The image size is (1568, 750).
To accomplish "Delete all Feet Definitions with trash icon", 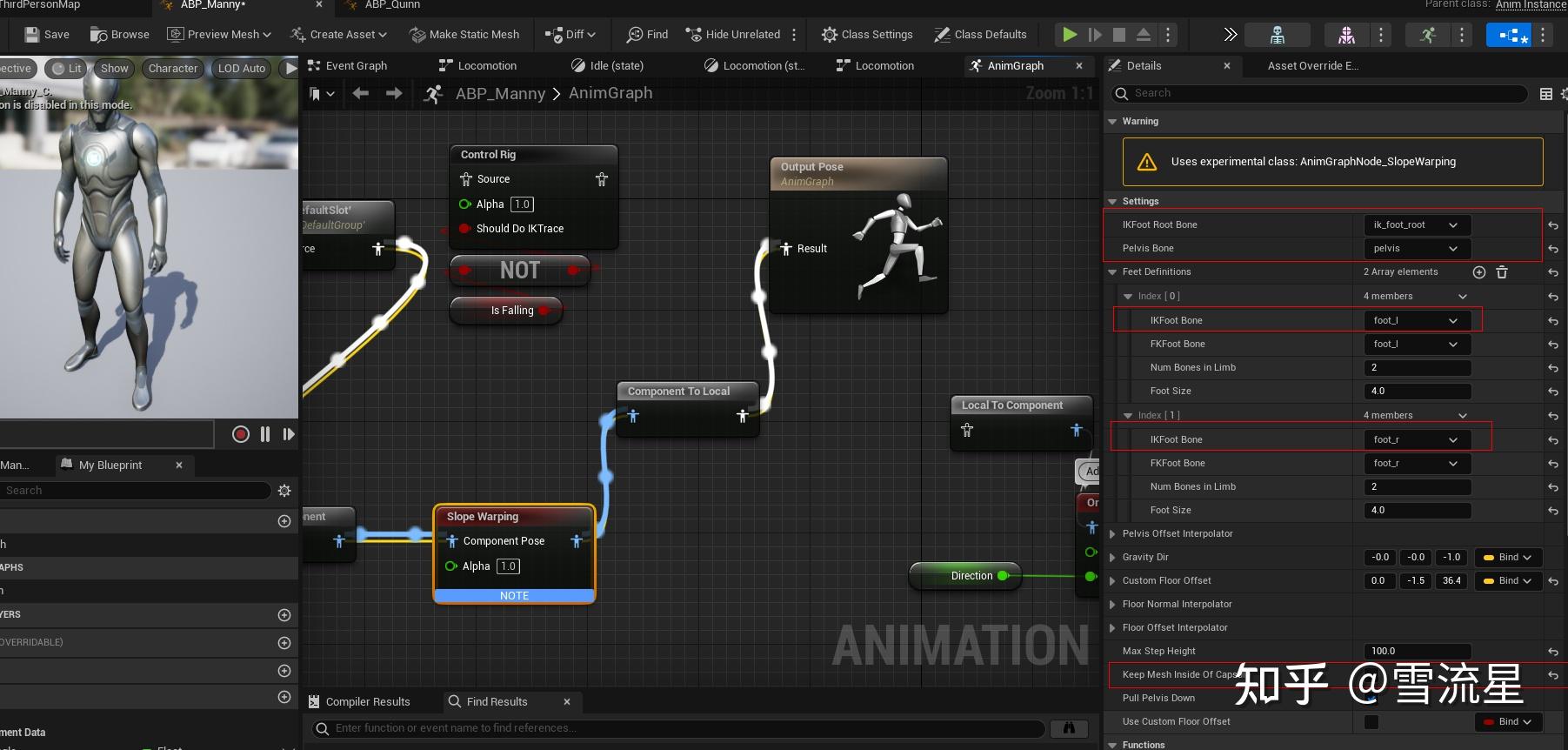I will click(1502, 272).
